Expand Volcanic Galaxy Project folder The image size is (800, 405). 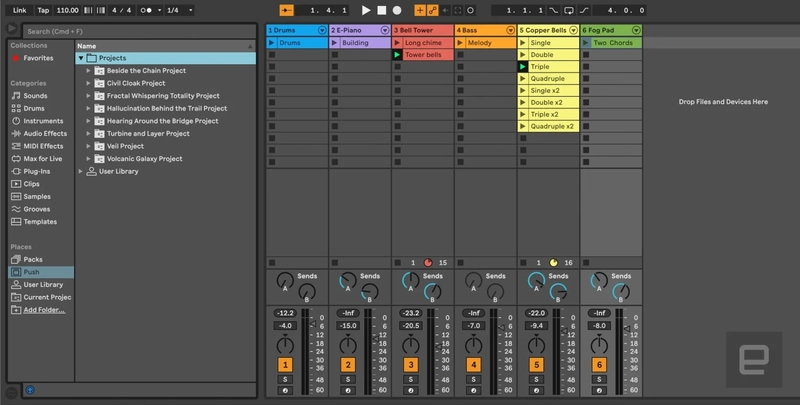point(88,159)
